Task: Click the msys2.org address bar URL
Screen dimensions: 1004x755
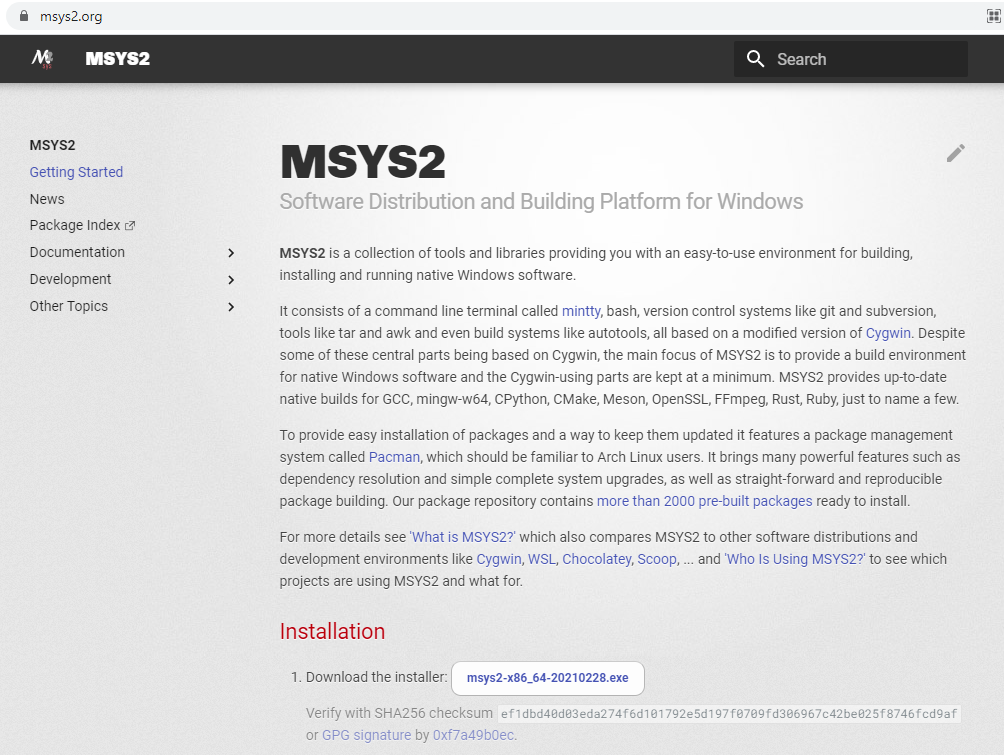Action: (x=71, y=17)
